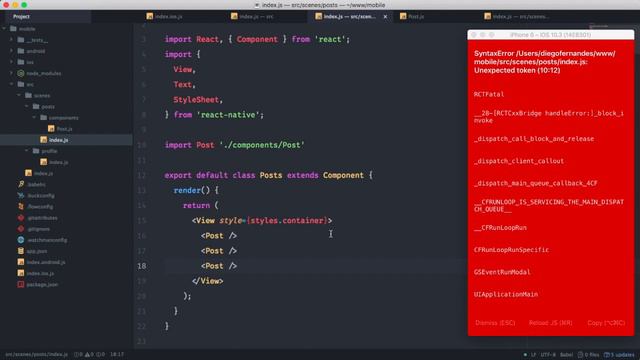This screenshot has width=640, height=360.
Task: Click the file path in status bar
Action: pyautogui.click(x=36, y=354)
